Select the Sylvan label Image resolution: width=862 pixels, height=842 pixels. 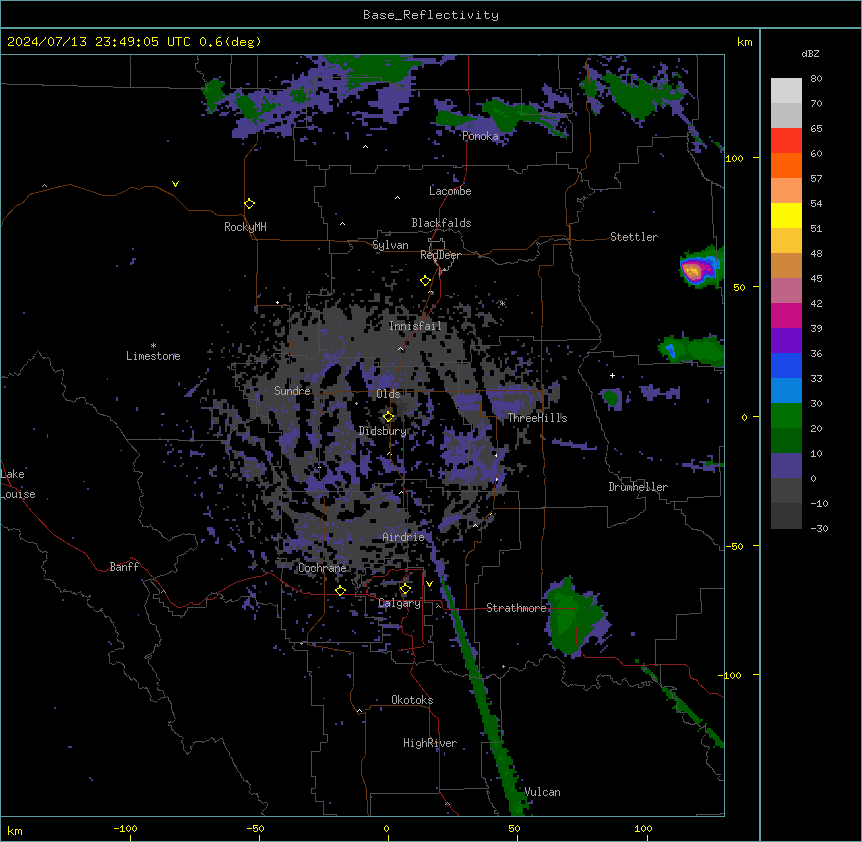pos(390,245)
